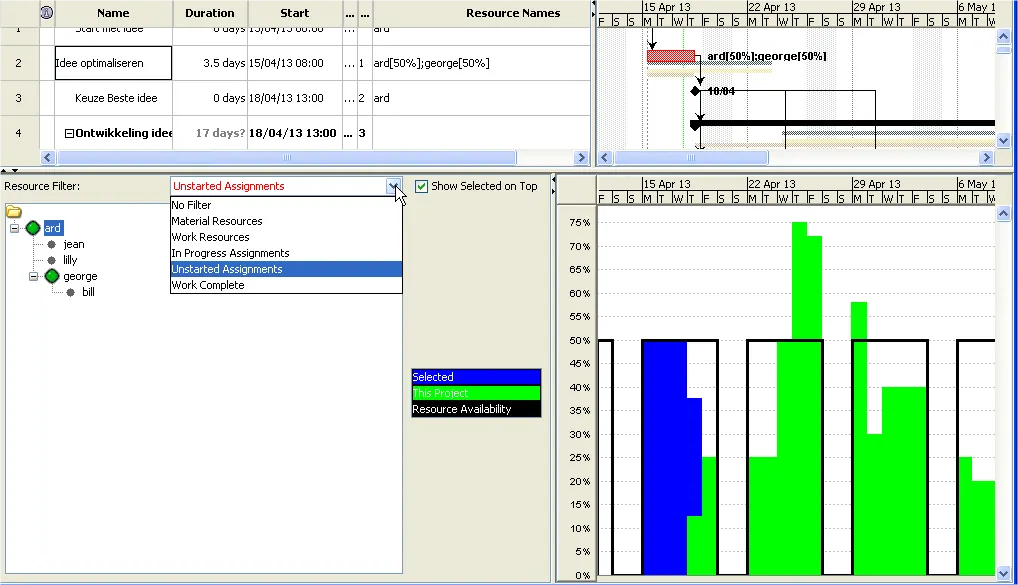Click the Gantt chart's right scroll arrow

tap(986, 157)
